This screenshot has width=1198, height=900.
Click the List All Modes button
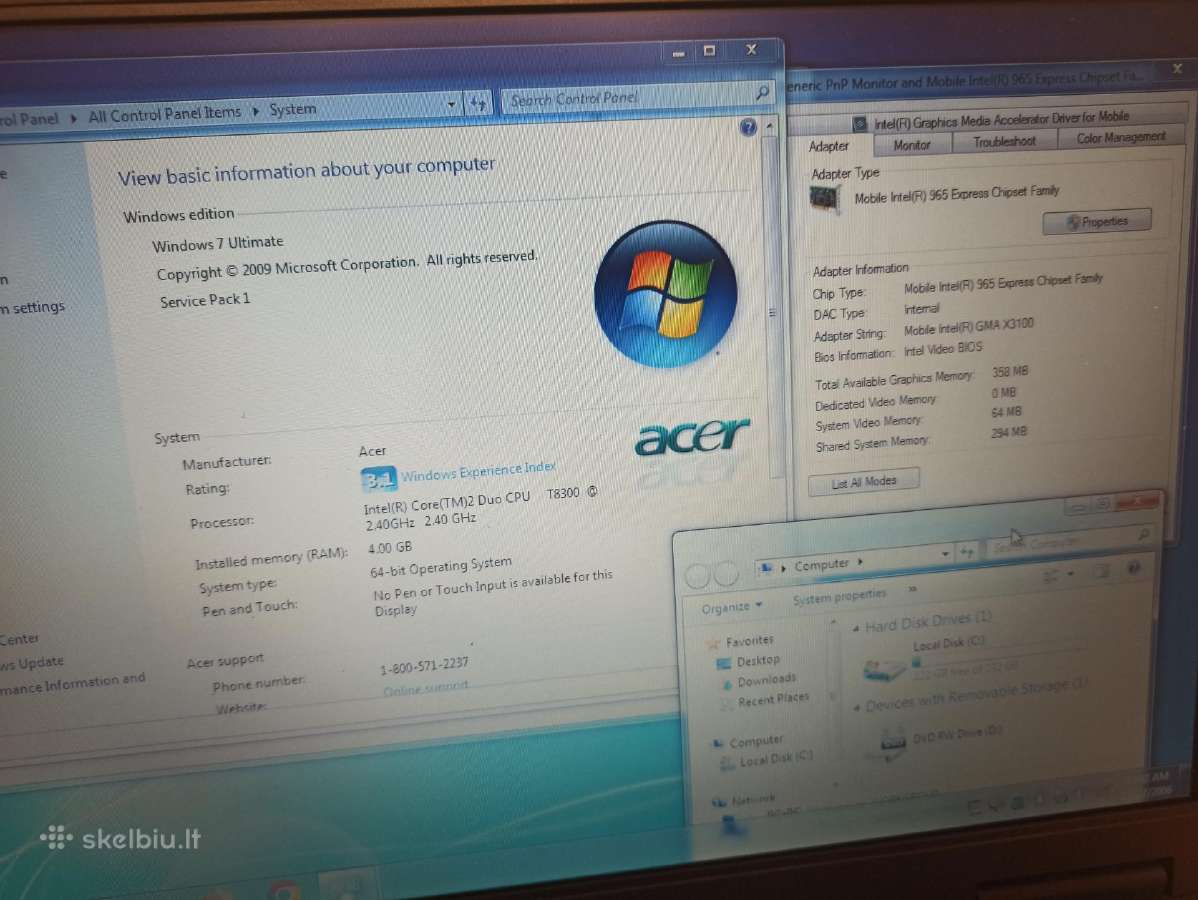(863, 482)
